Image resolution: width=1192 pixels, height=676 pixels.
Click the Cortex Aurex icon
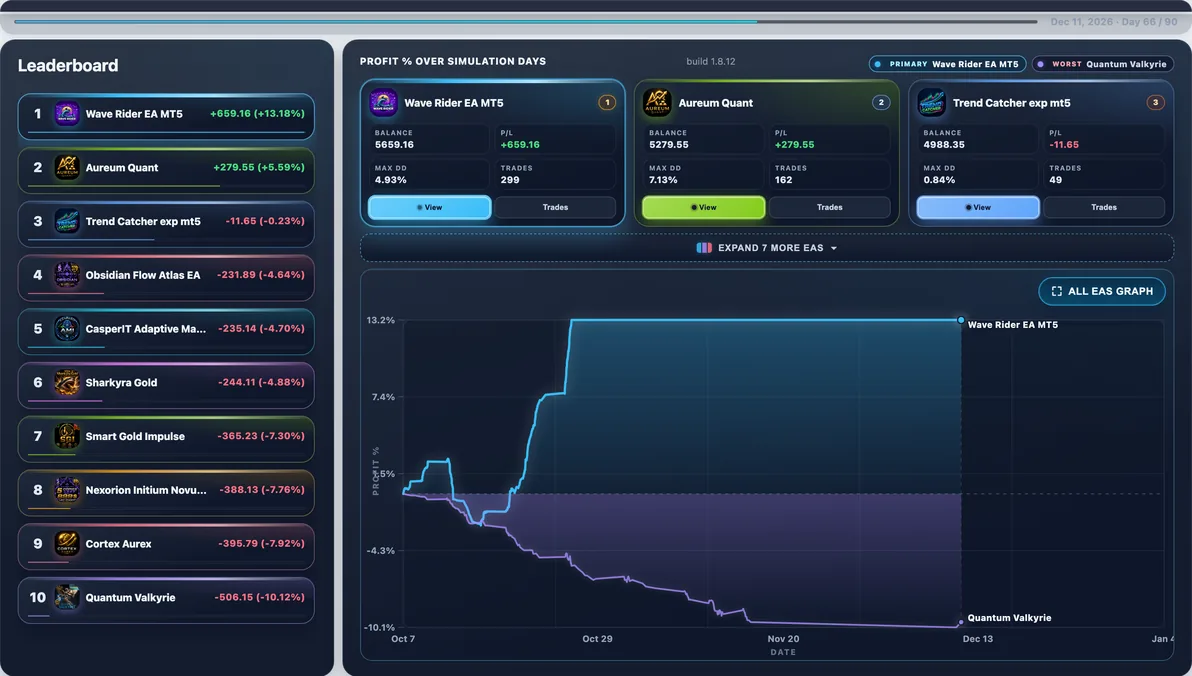click(67, 544)
